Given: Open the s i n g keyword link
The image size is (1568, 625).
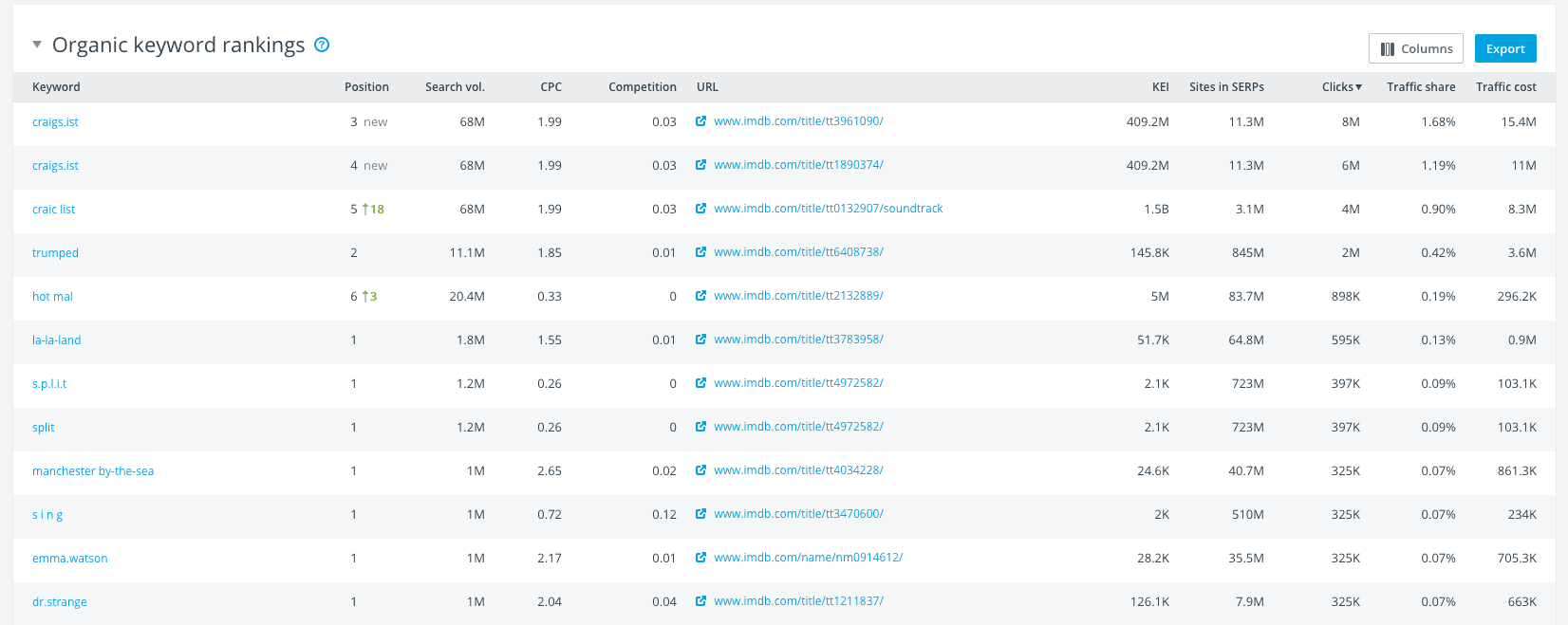Looking at the screenshot, I should pyautogui.click(x=47, y=514).
